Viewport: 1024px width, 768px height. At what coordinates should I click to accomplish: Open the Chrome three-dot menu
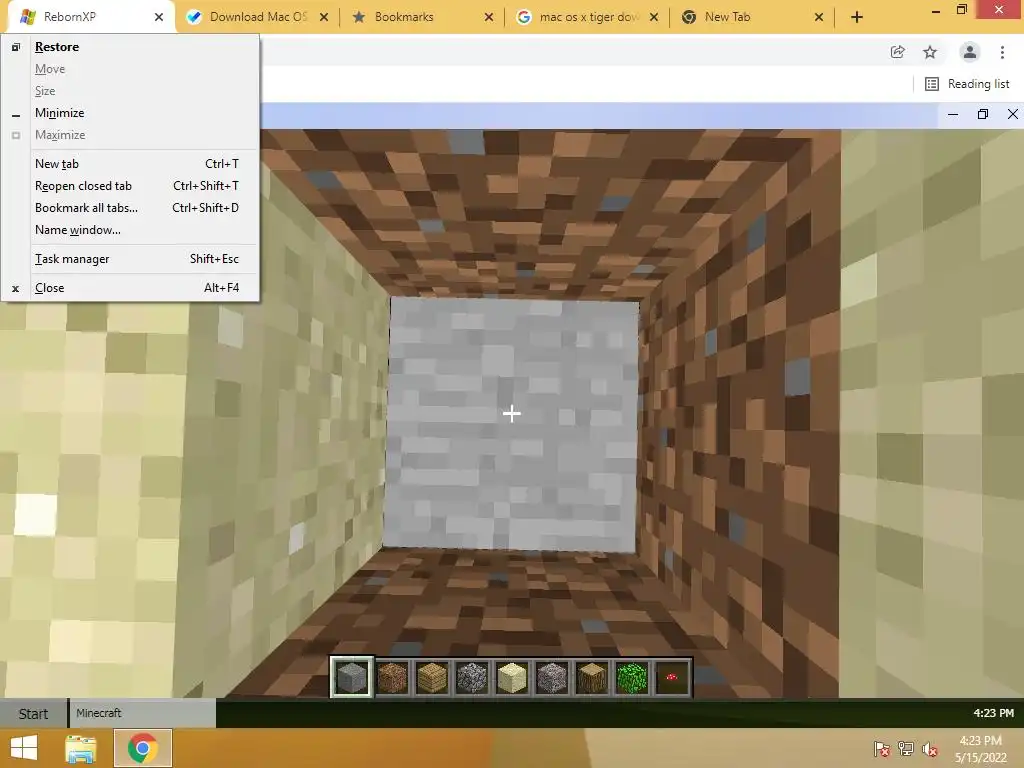(1002, 52)
